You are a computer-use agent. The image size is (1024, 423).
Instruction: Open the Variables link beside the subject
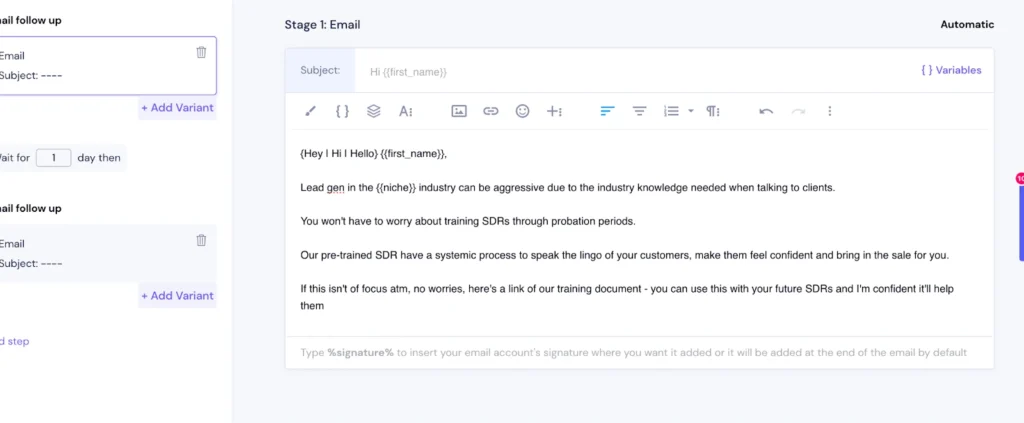point(951,71)
